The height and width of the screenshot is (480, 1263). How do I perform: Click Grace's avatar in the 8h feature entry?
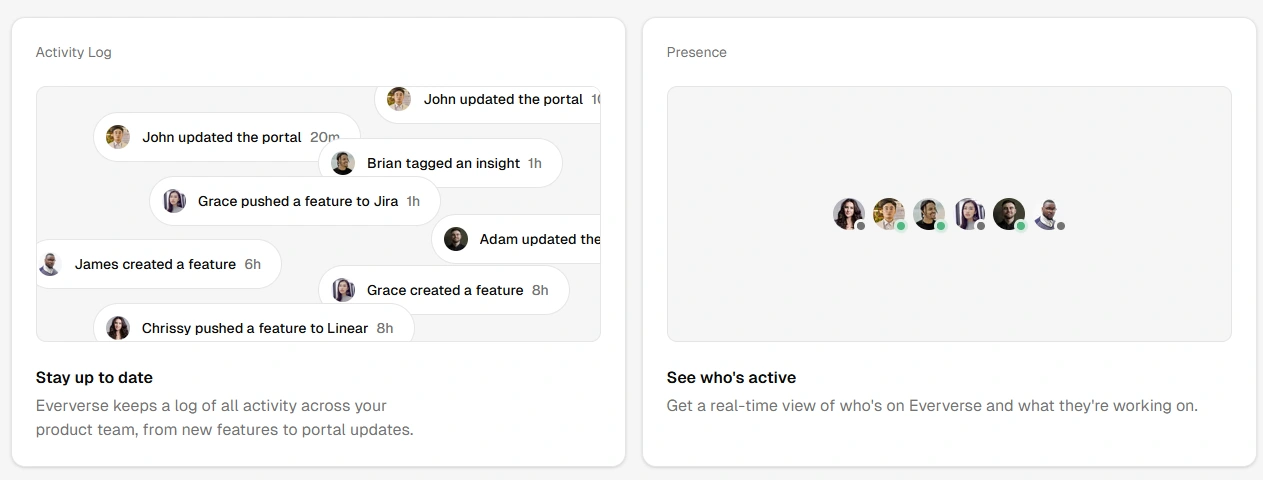343,290
